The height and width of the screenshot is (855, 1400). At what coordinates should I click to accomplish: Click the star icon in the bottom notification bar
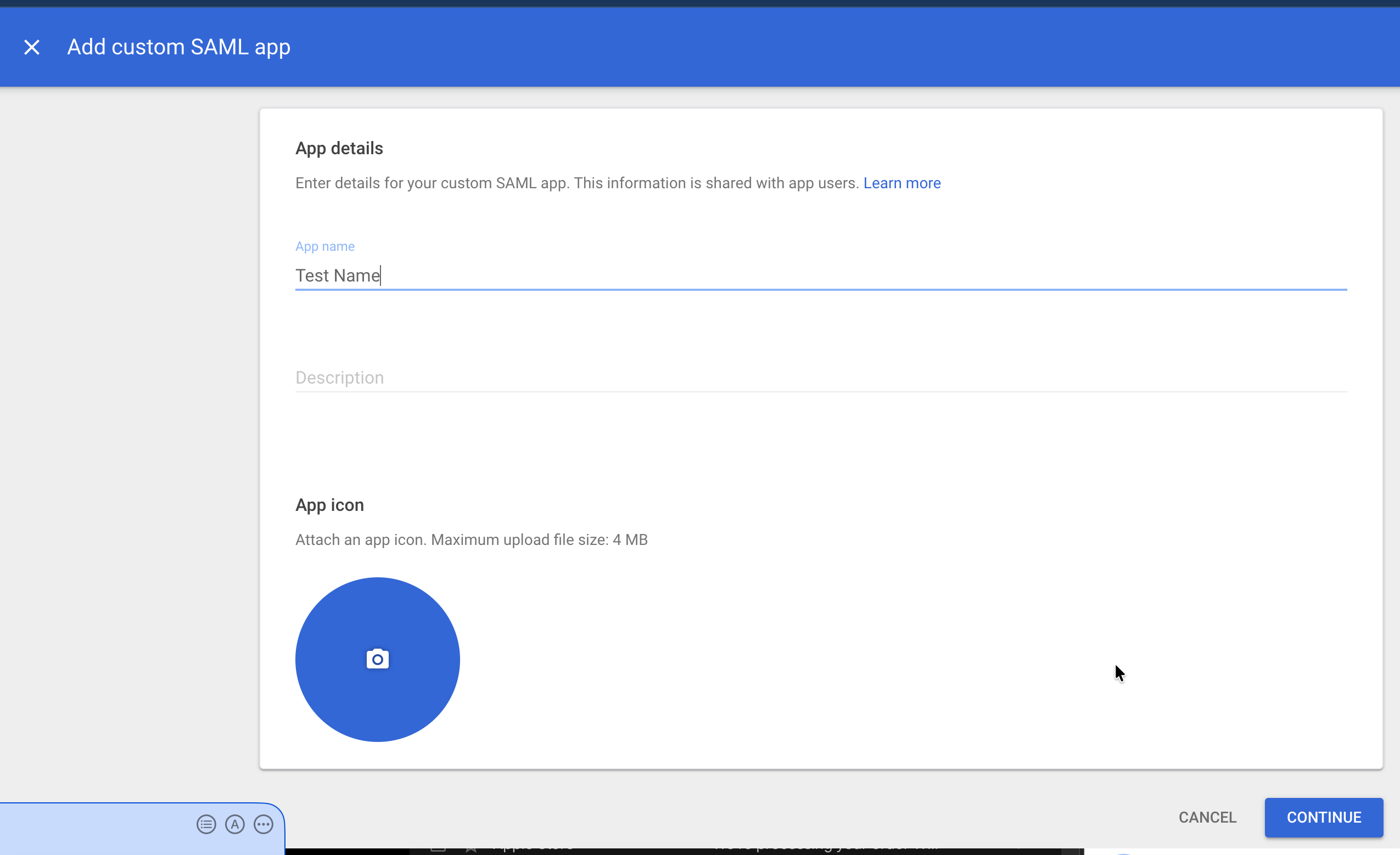471,850
